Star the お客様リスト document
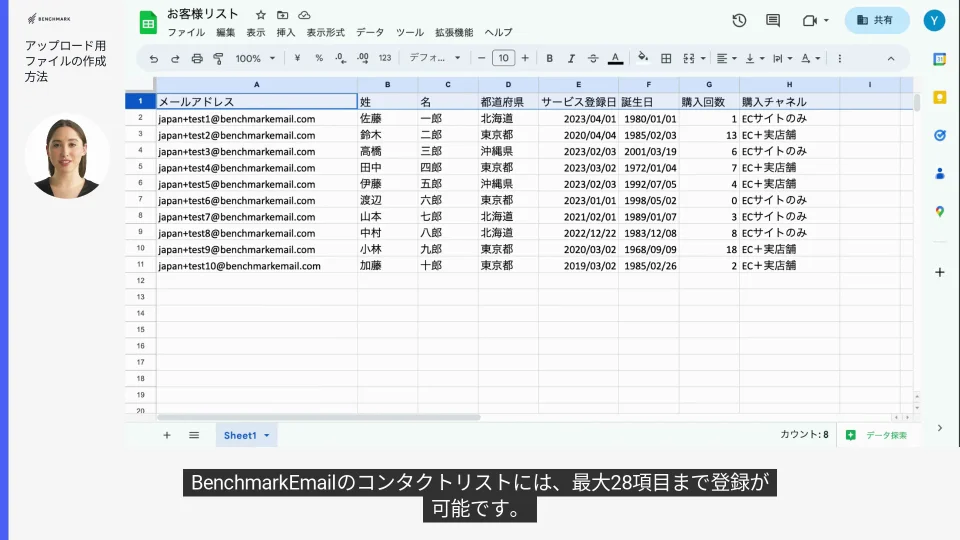The width and height of the screenshot is (960, 540). coord(261,15)
